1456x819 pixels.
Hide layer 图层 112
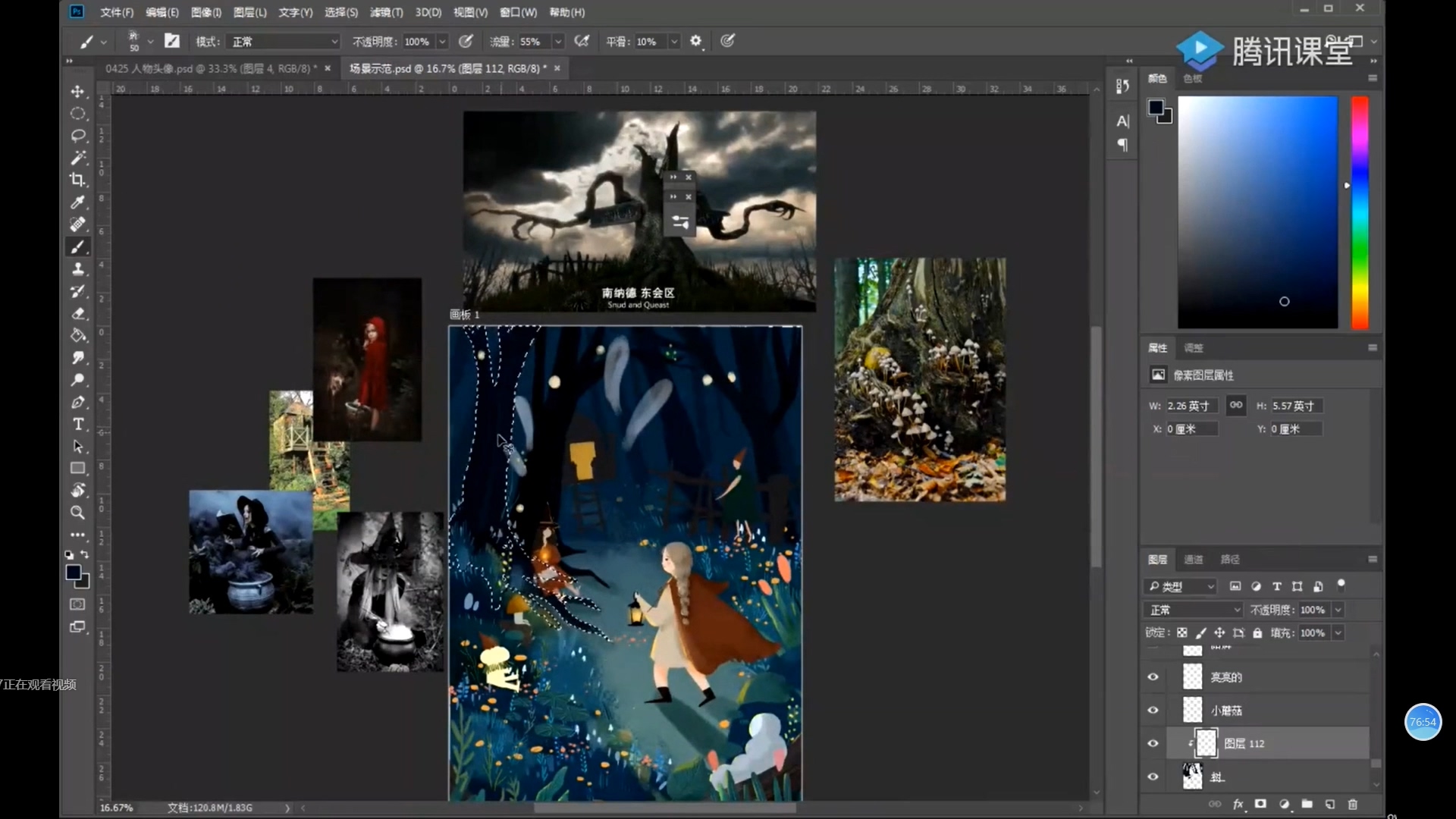click(1153, 744)
